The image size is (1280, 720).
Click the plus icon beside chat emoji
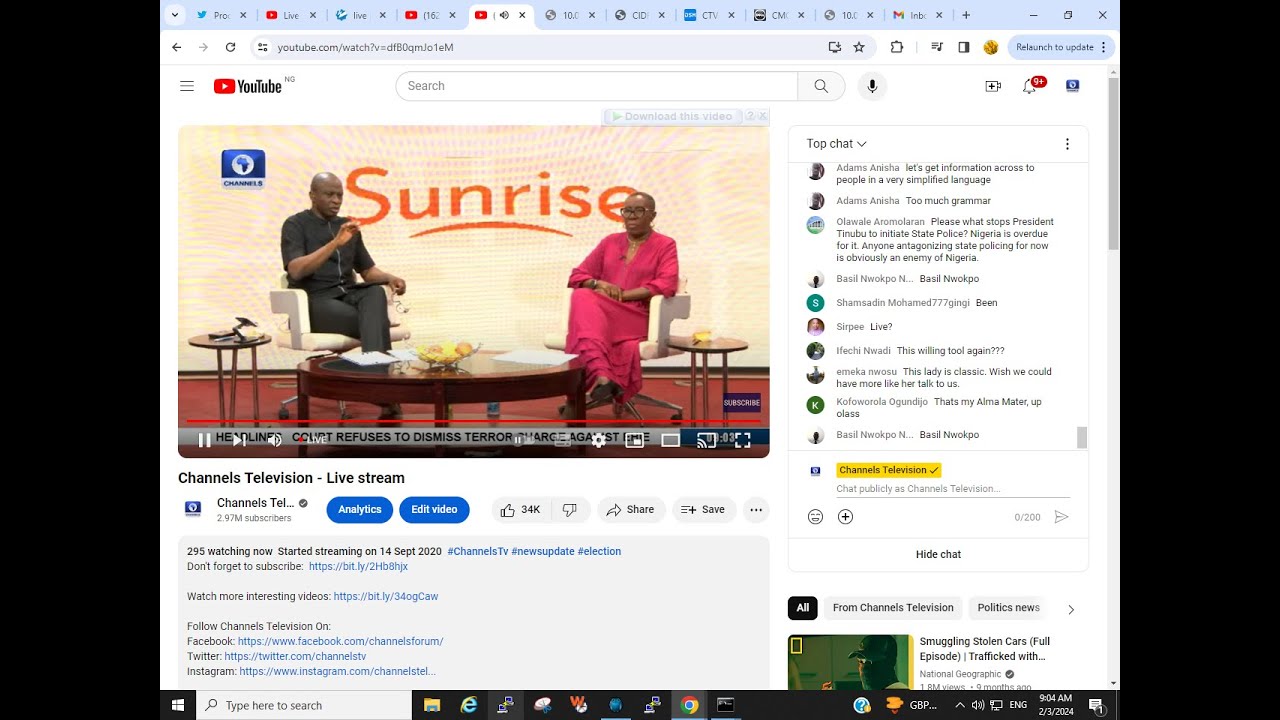pyautogui.click(x=845, y=517)
